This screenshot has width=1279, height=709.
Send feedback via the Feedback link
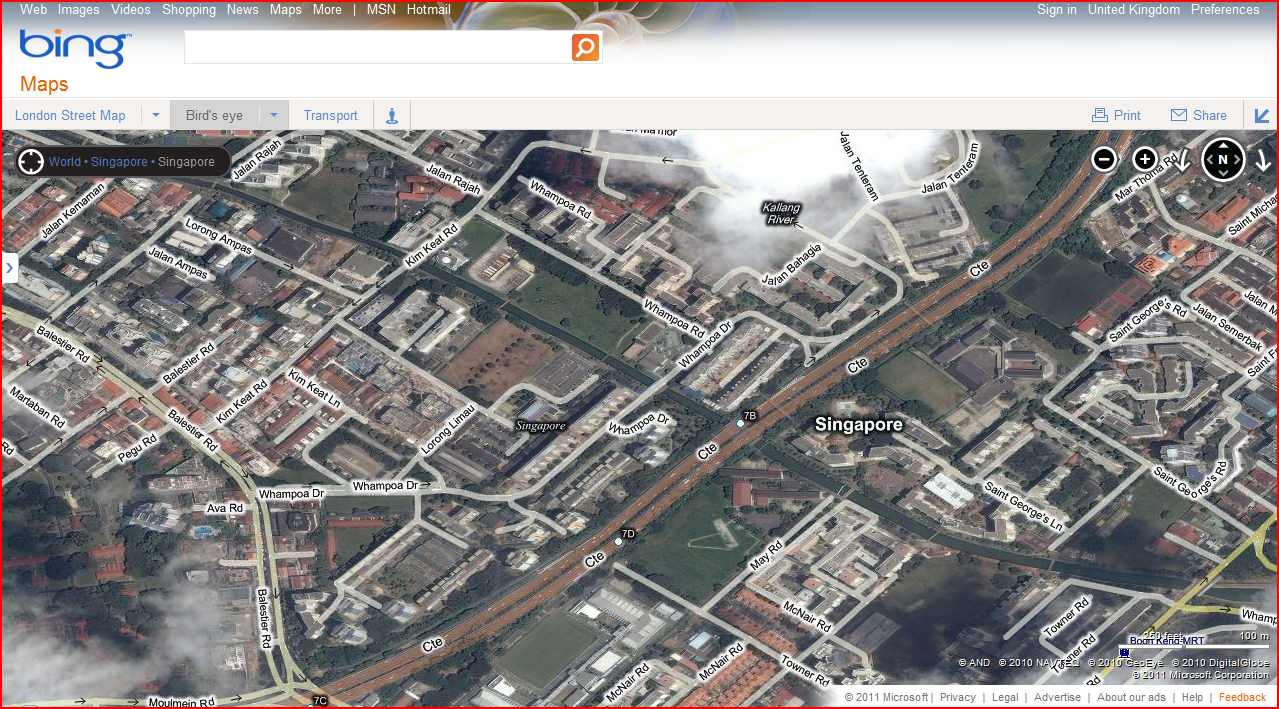point(1242,697)
